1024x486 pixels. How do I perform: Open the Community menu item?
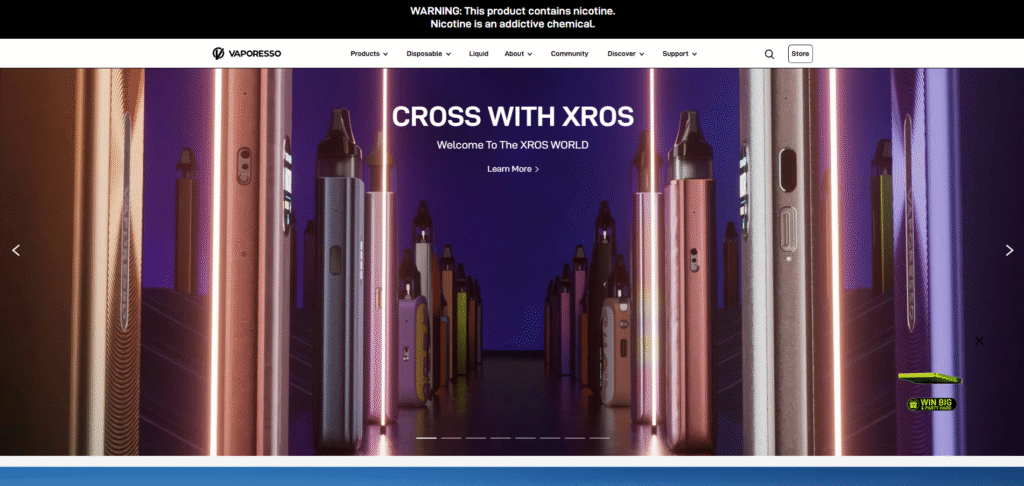tap(569, 54)
